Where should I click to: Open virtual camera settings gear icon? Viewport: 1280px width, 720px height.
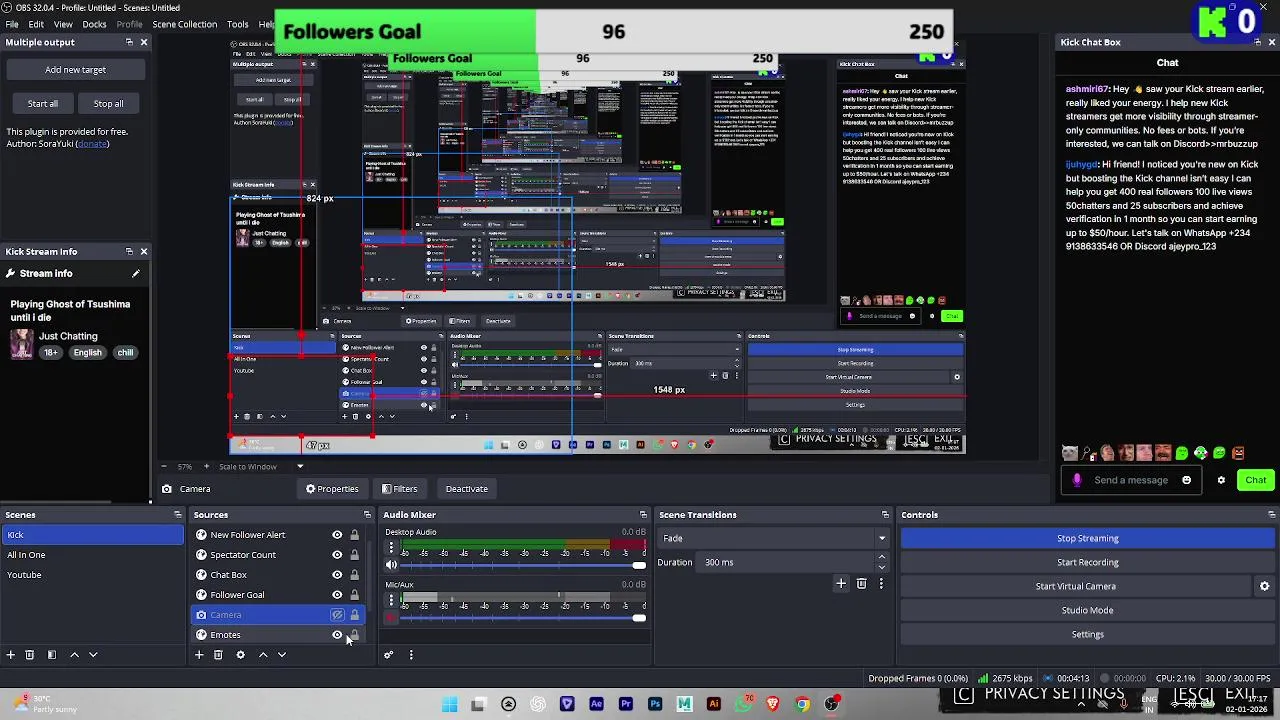point(1264,587)
